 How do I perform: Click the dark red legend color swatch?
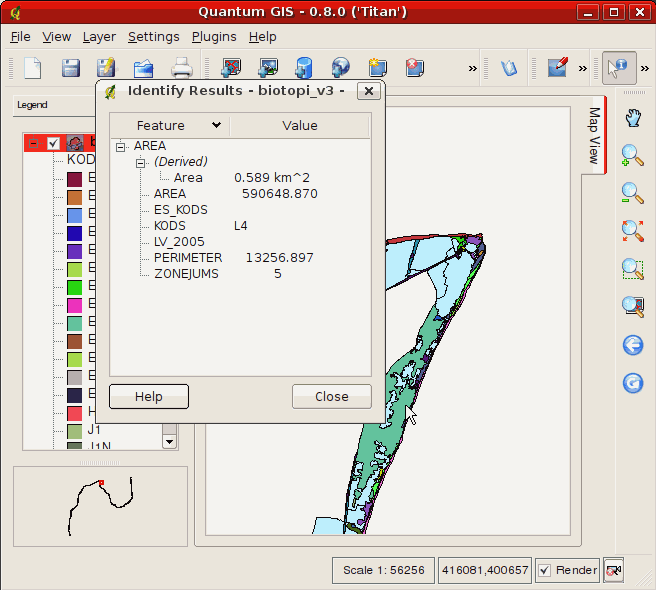click(74, 180)
